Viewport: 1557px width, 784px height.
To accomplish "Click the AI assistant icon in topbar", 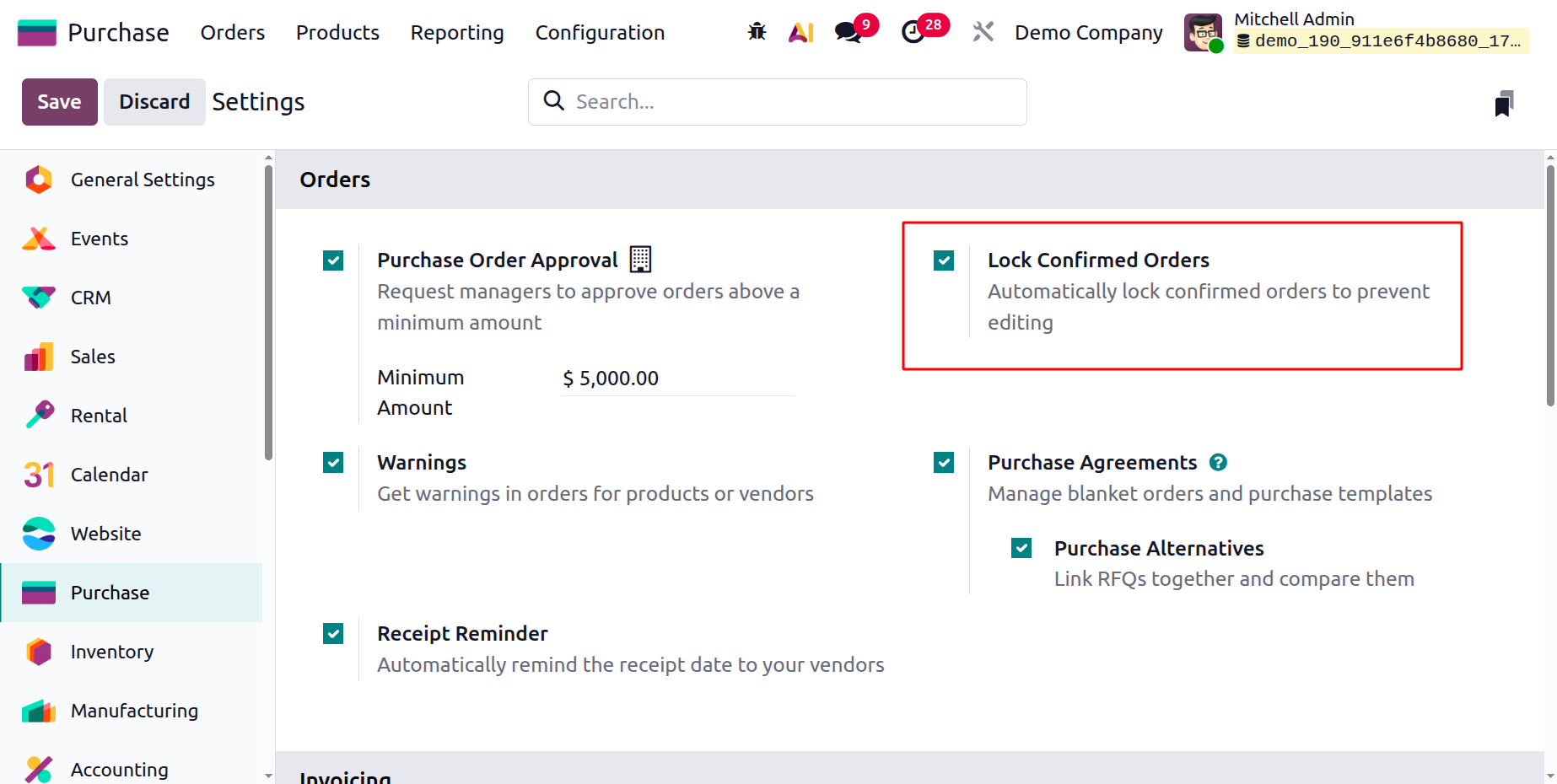I will pyautogui.click(x=800, y=31).
